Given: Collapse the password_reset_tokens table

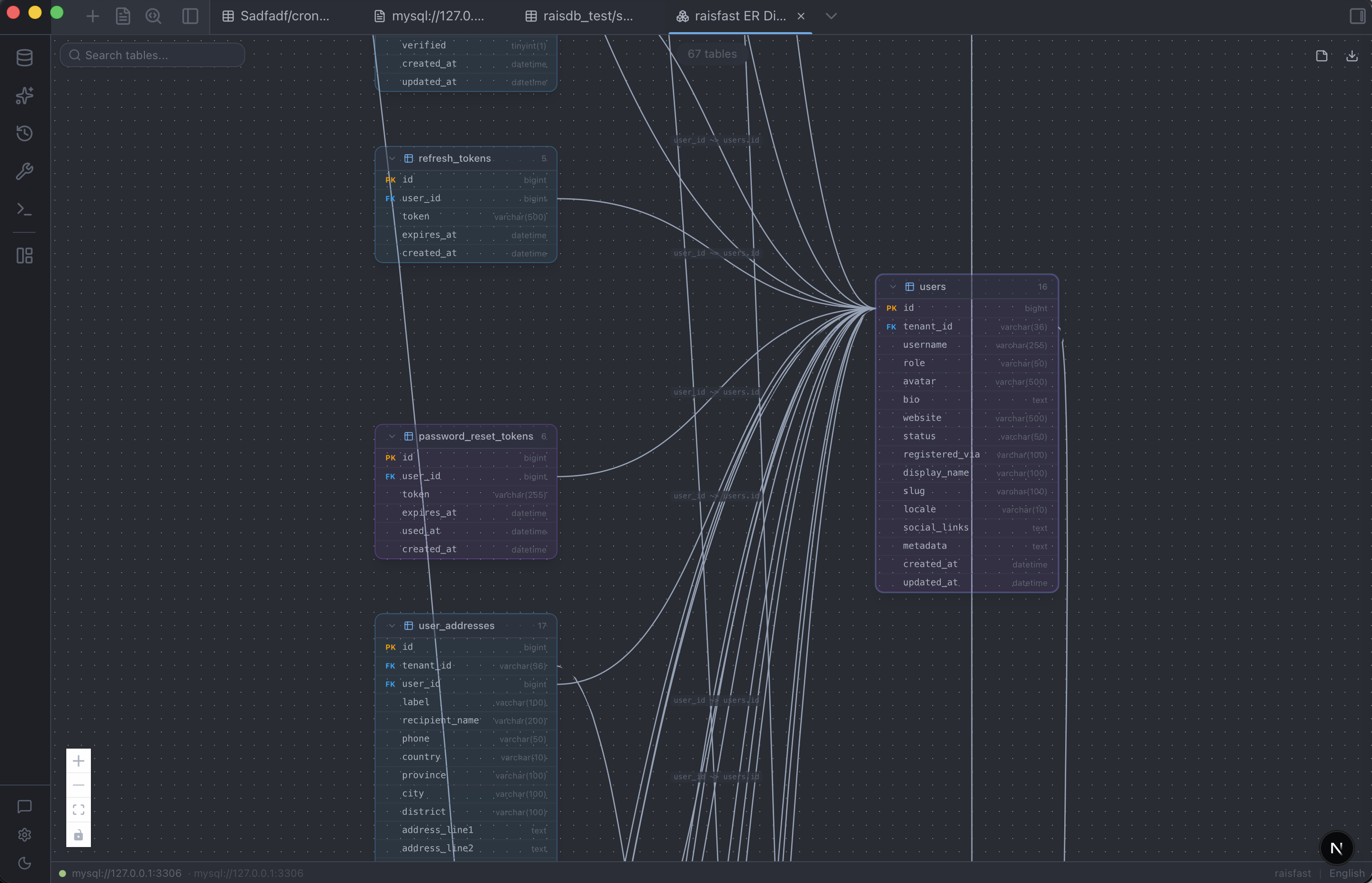Looking at the screenshot, I should click(392, 436).
